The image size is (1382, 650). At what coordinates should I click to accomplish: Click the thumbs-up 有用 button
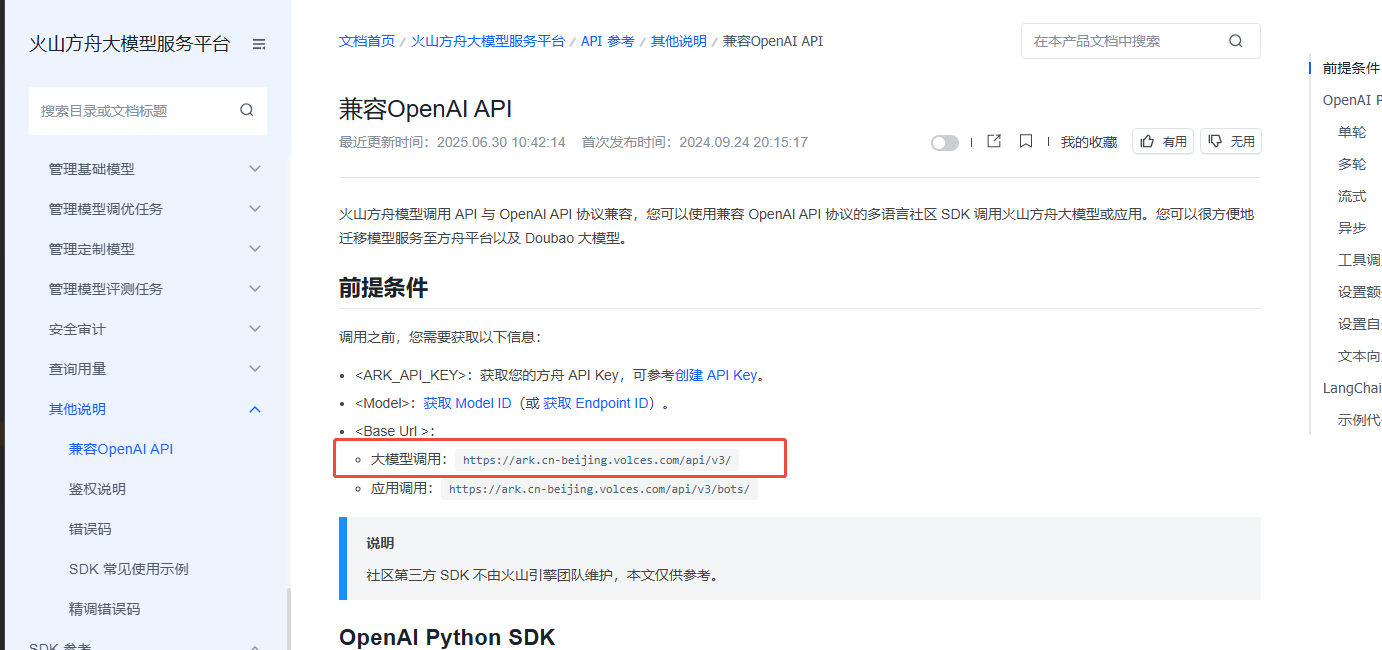pyautogui.click(x=1163, y=142)
